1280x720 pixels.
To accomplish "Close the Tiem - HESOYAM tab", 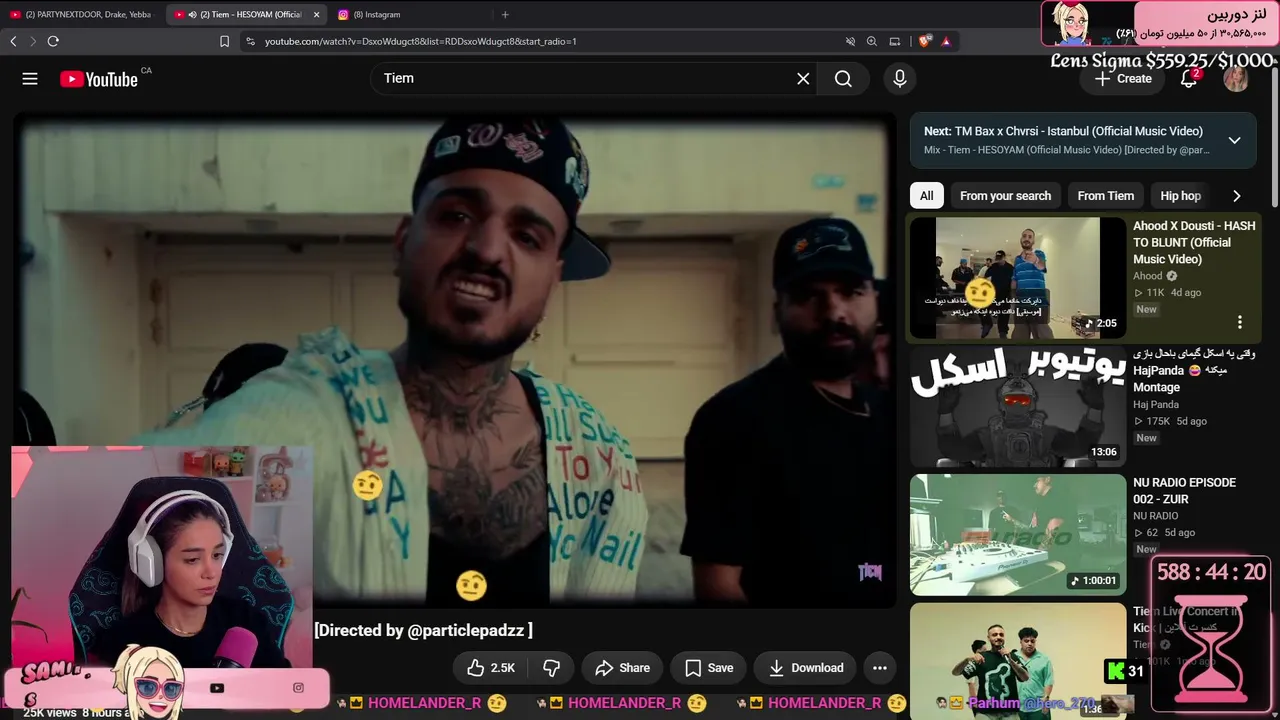I will pos(316,14).
